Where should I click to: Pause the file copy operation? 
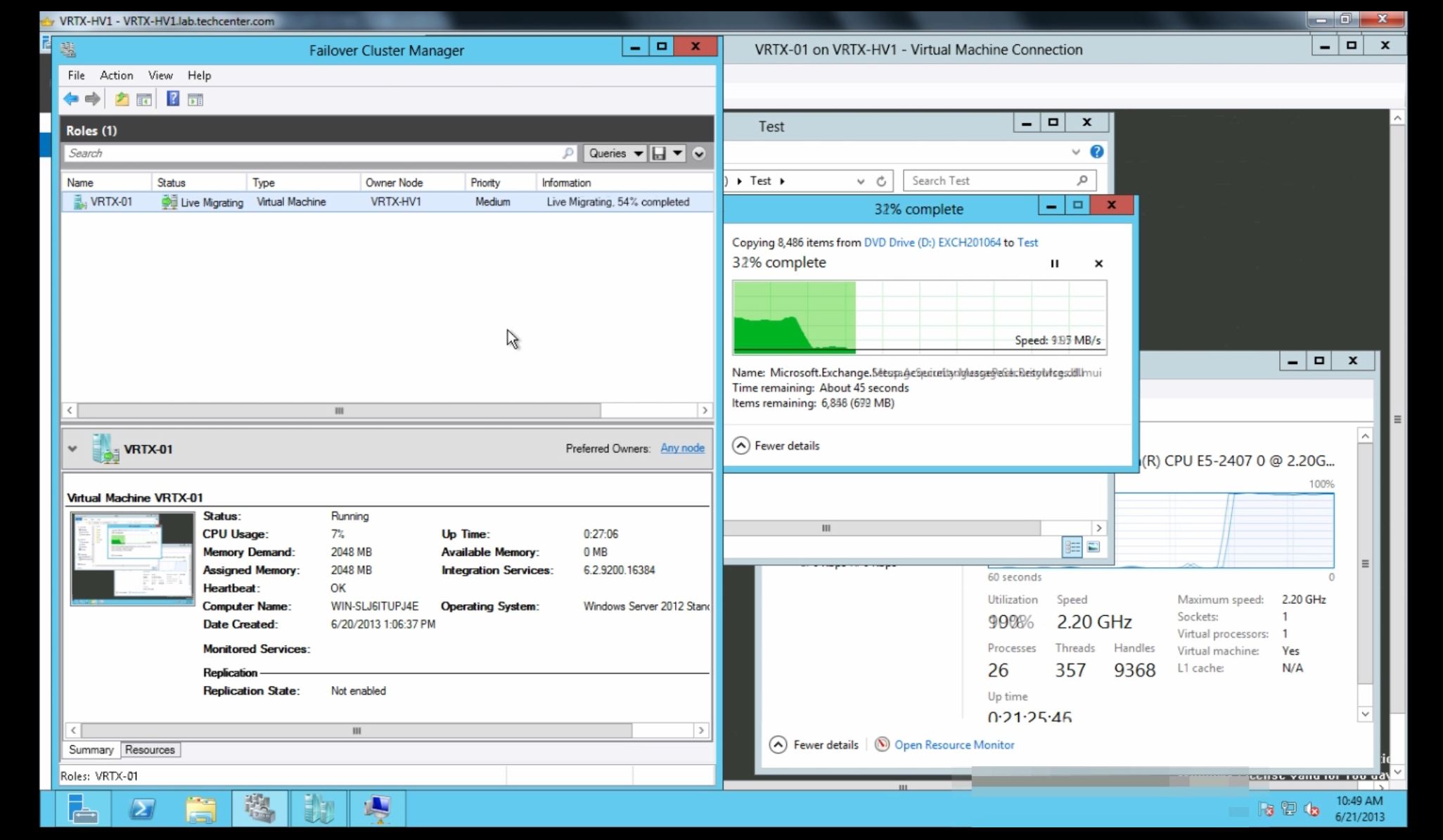(x=1054, y=264)
